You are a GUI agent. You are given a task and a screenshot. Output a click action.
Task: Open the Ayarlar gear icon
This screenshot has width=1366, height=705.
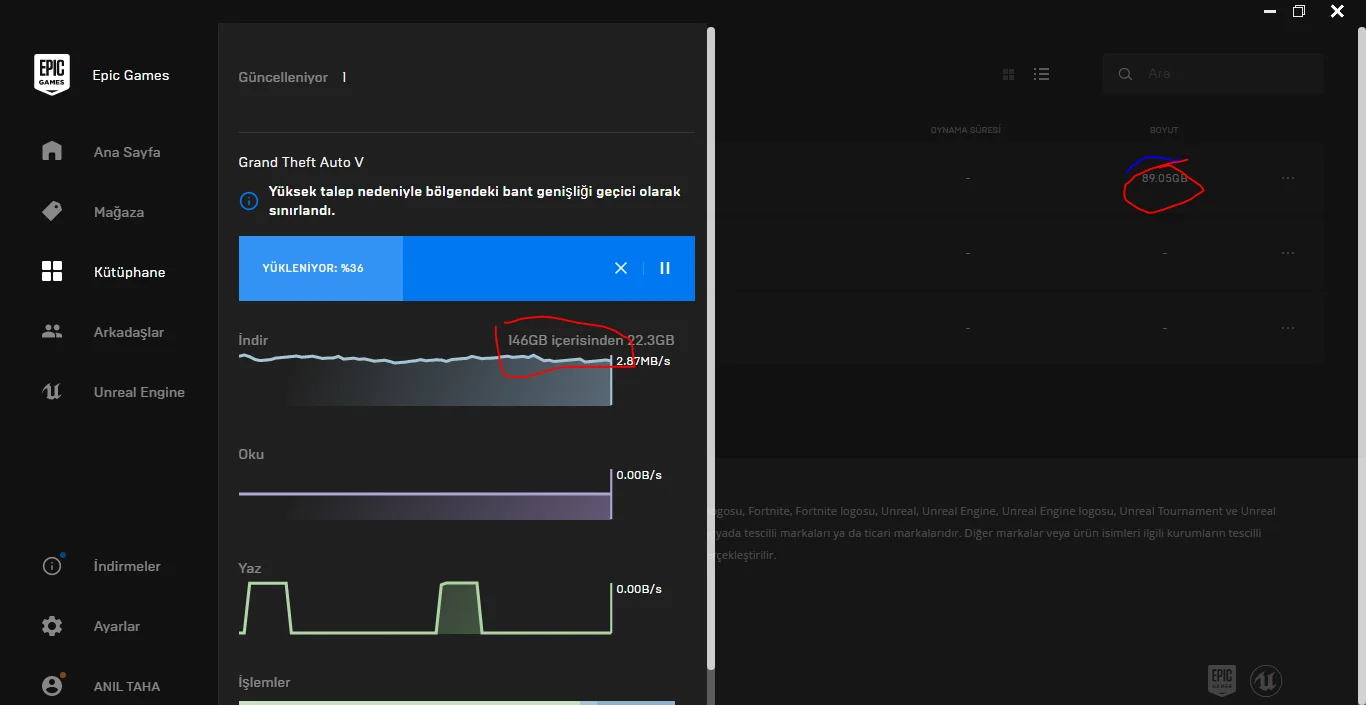[x=52, y=626]
